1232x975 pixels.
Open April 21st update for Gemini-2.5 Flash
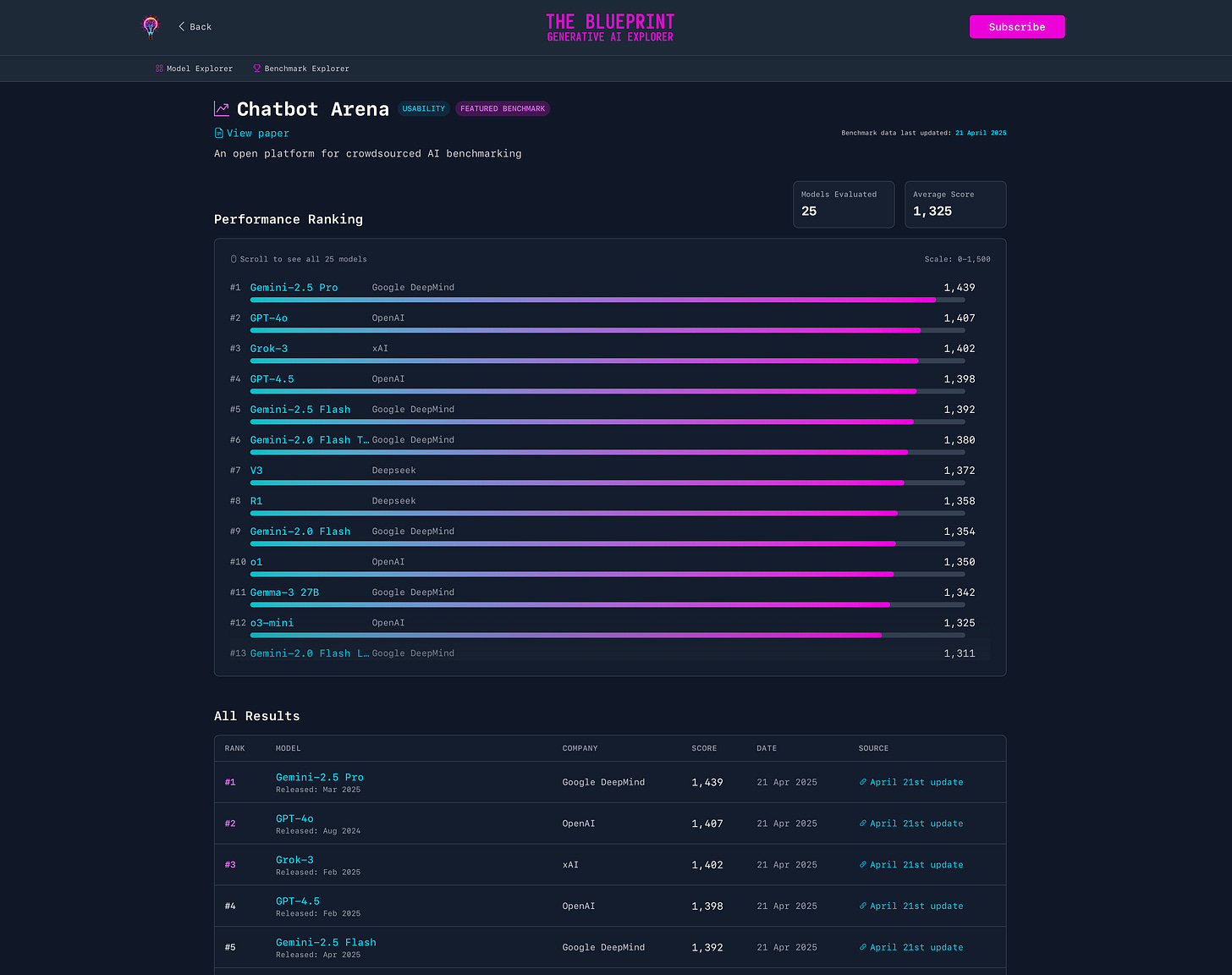pyautogui.click(x=911, y=947)
